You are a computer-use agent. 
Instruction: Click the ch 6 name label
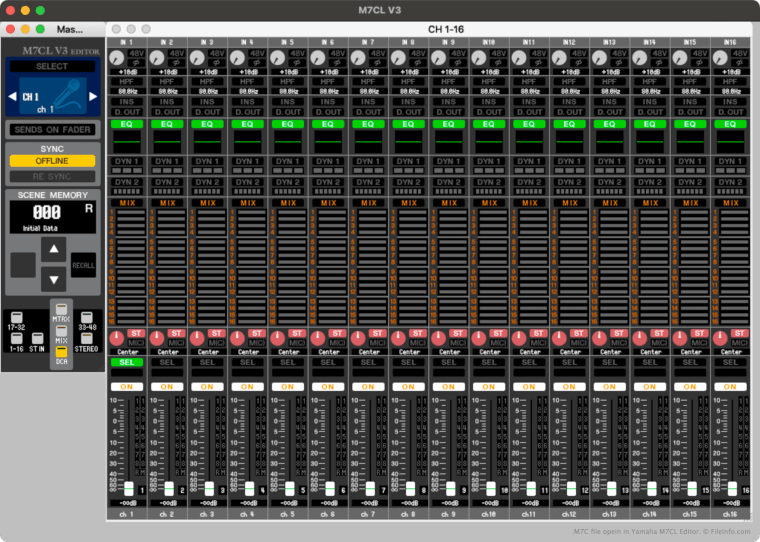[x=328, y=514]
